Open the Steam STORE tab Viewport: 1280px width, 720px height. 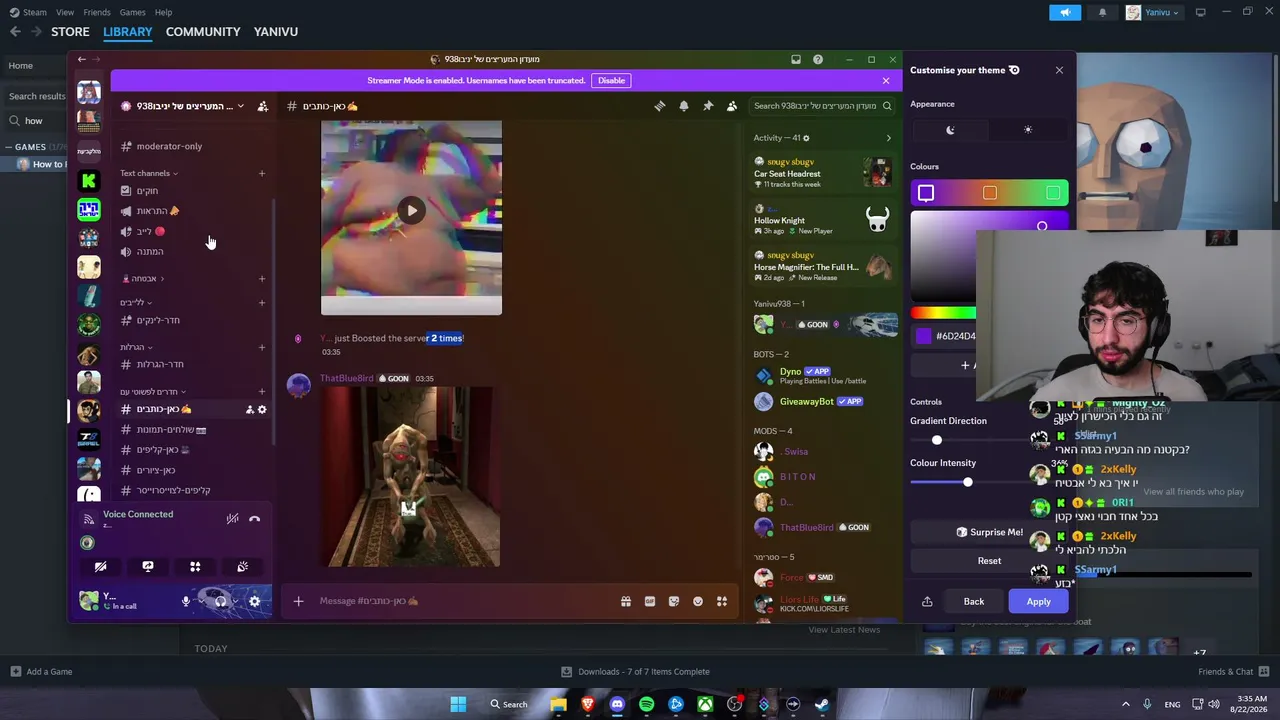(x=70, y=32)
